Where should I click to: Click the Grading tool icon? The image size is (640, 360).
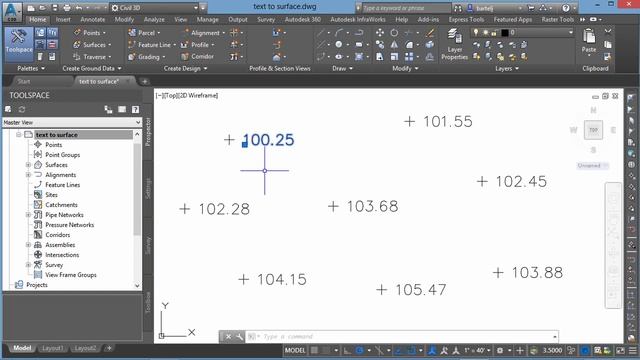point(131,57)
